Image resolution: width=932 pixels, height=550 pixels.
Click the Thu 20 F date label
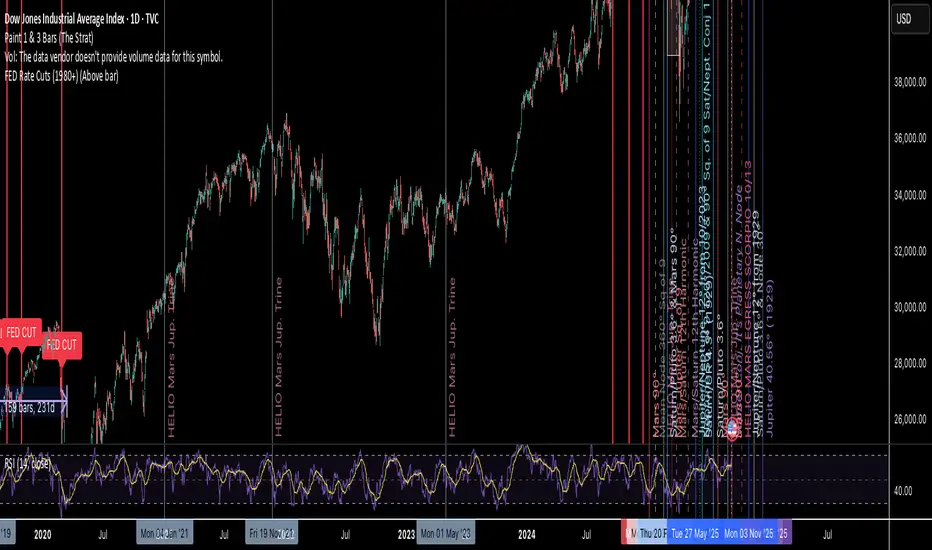652,534
